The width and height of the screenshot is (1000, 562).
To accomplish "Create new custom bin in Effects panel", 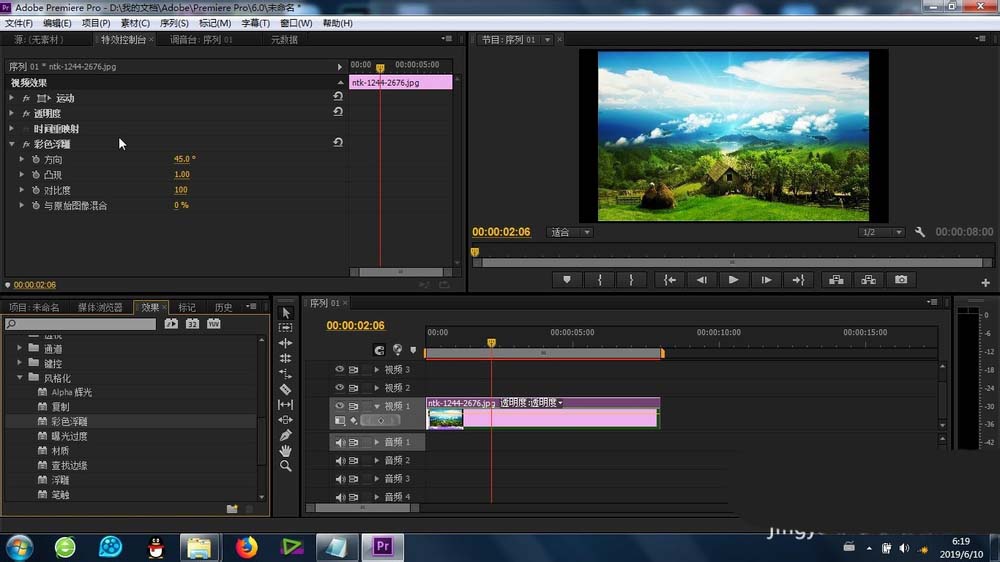I will pyautogui.click(x=232, y=508).
